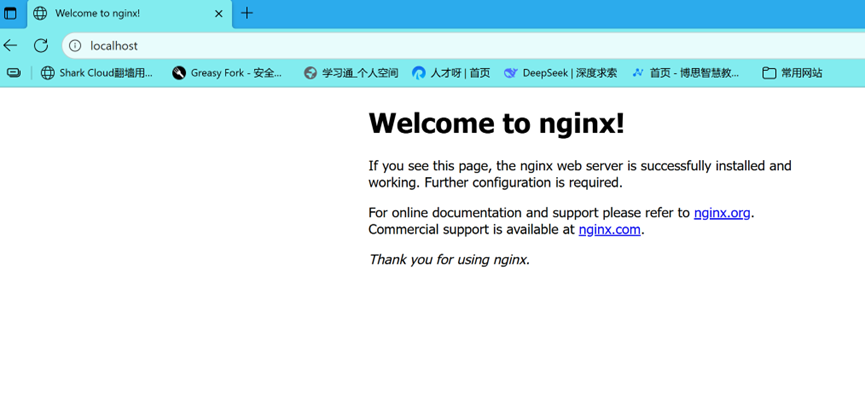Close the Welcome to nginx! tab
Image resolution: width=865 pixels, height=419 pixels.
coord(218,13)
